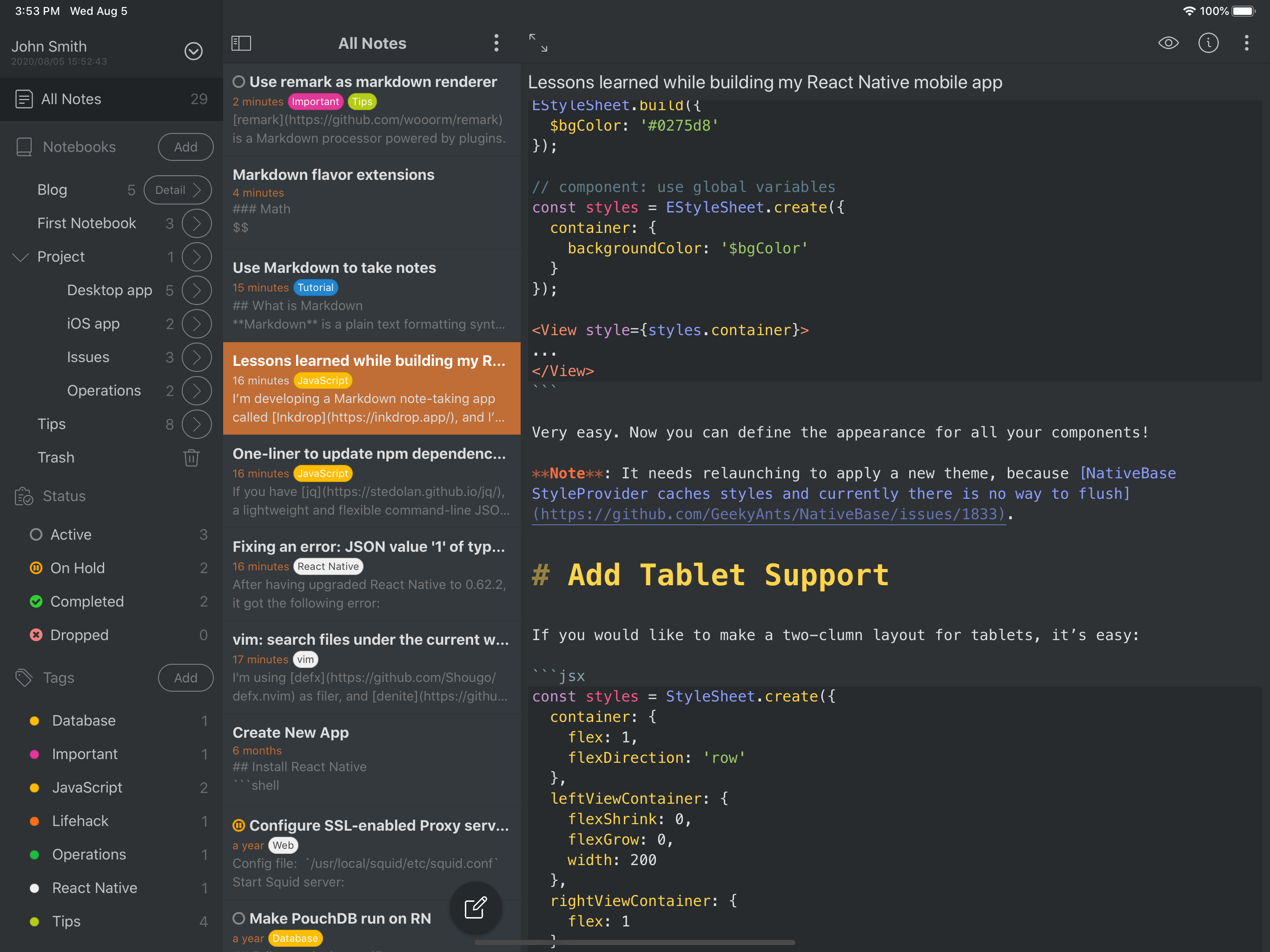This screenshot has width=1270, height=952.
Task: Open the Desktop app notebook detail arrow
Action: 196,291
